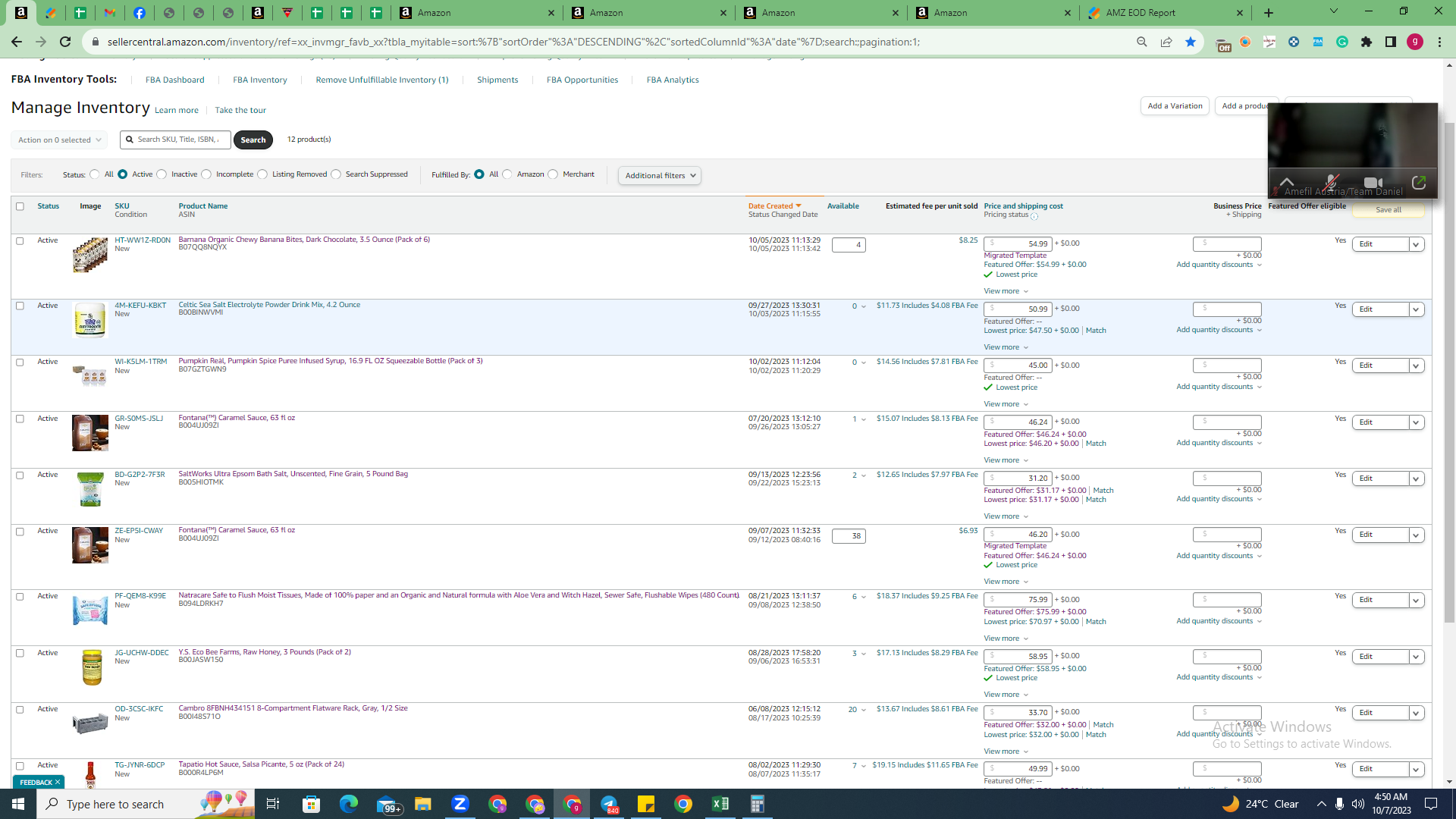Tick the select-all checkbox in table header

[20, 206]
